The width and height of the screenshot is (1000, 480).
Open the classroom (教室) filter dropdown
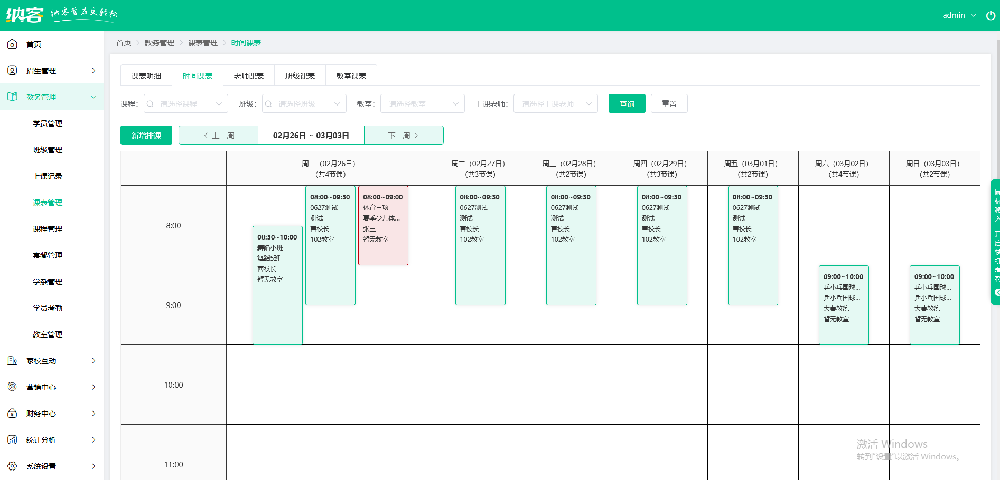422,103
